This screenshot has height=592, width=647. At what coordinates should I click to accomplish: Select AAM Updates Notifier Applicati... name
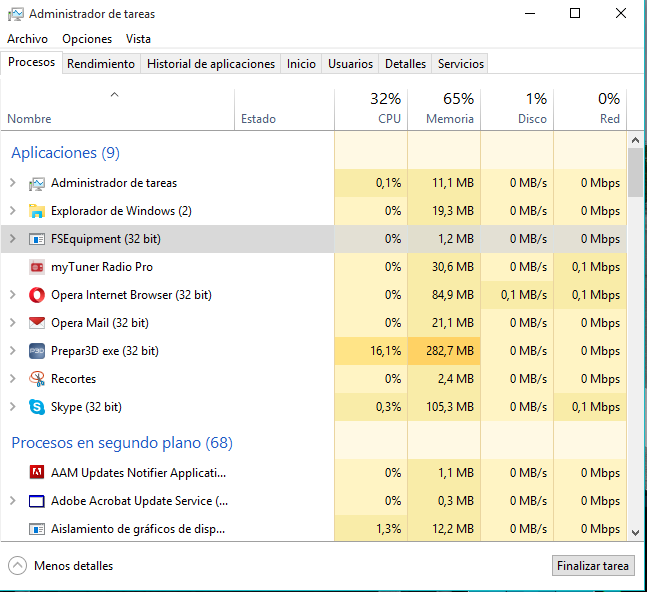[x=139, y=473]
